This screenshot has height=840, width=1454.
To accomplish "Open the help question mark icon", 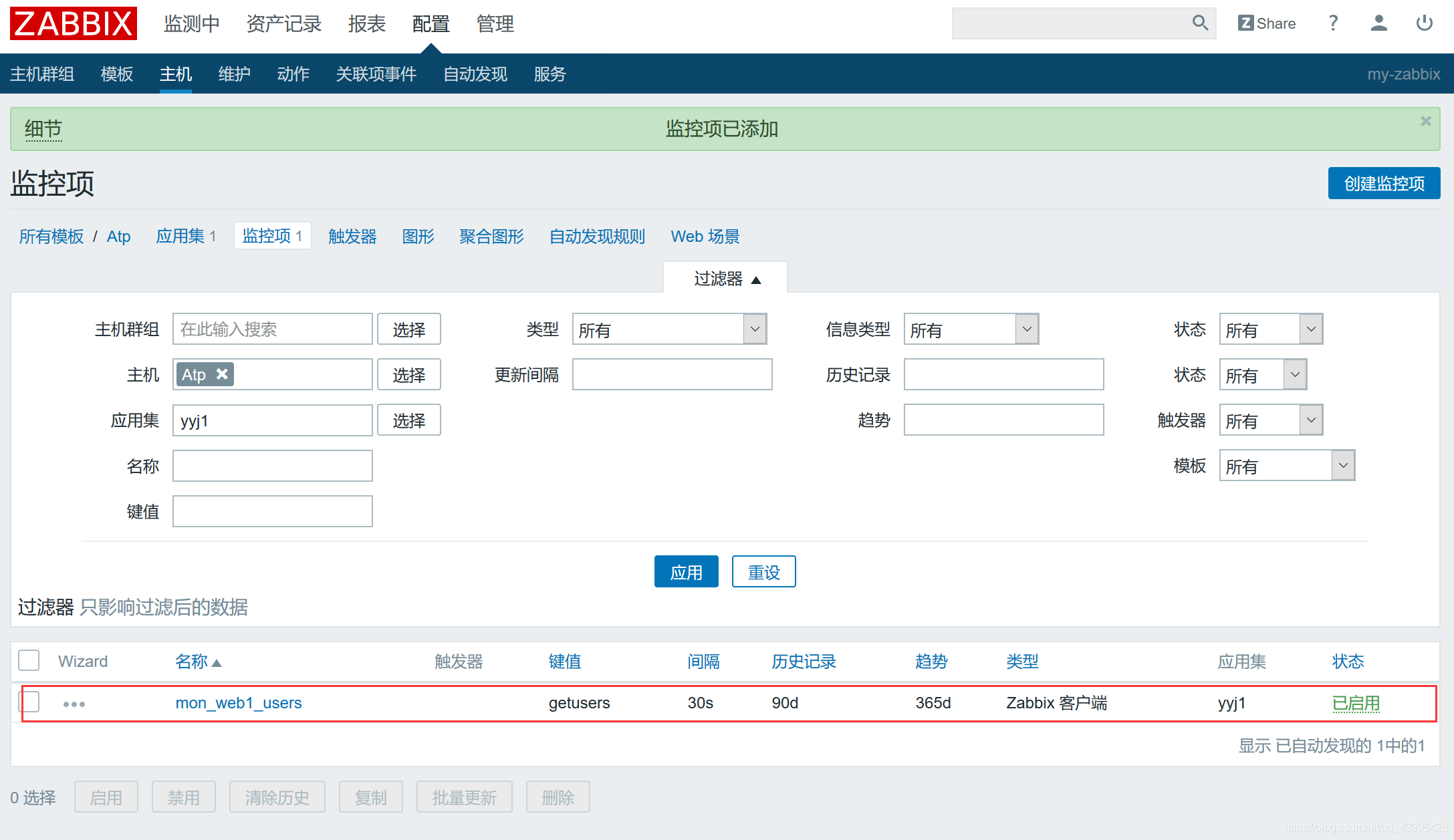I will coord(1333,23).
